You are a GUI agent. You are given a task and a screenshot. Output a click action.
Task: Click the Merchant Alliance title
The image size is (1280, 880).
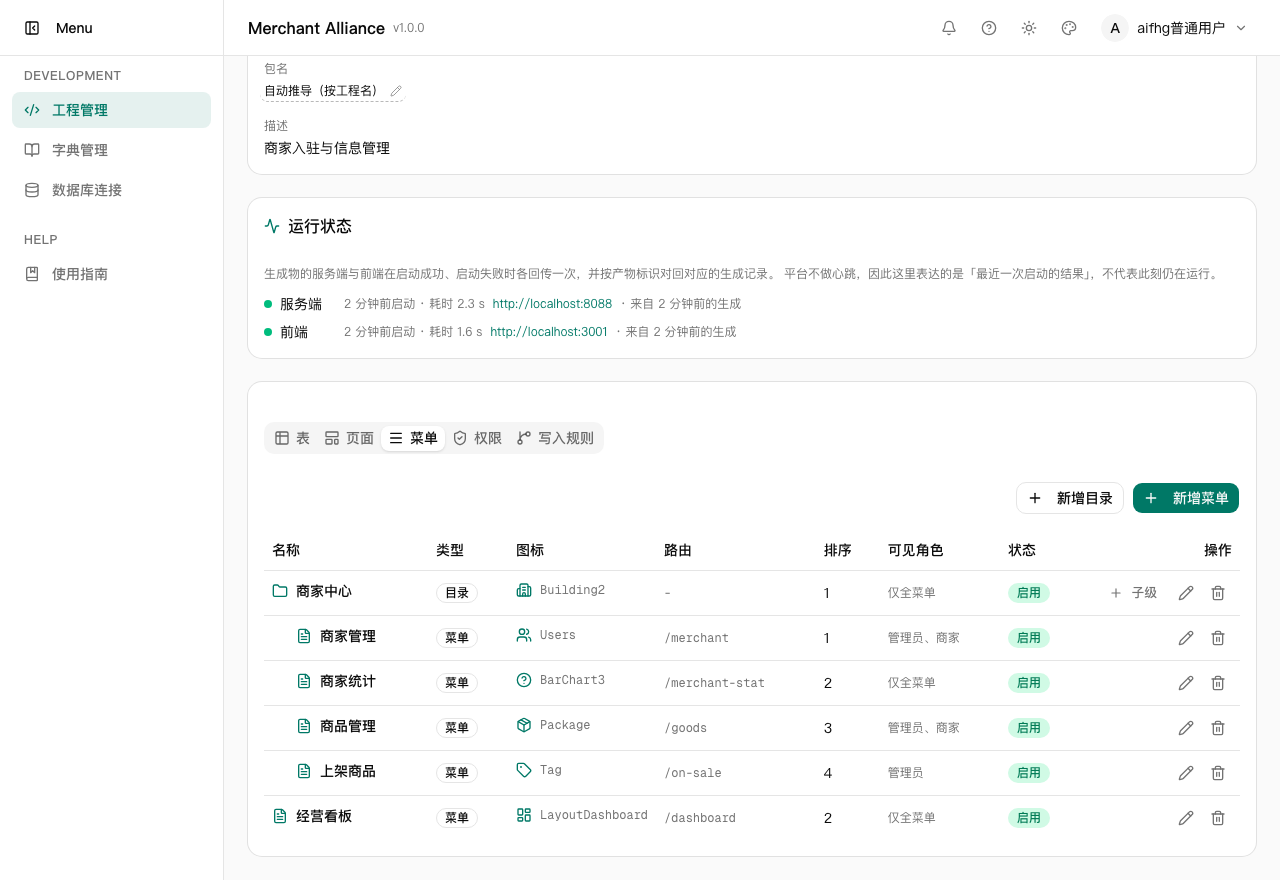coord(316,28)
